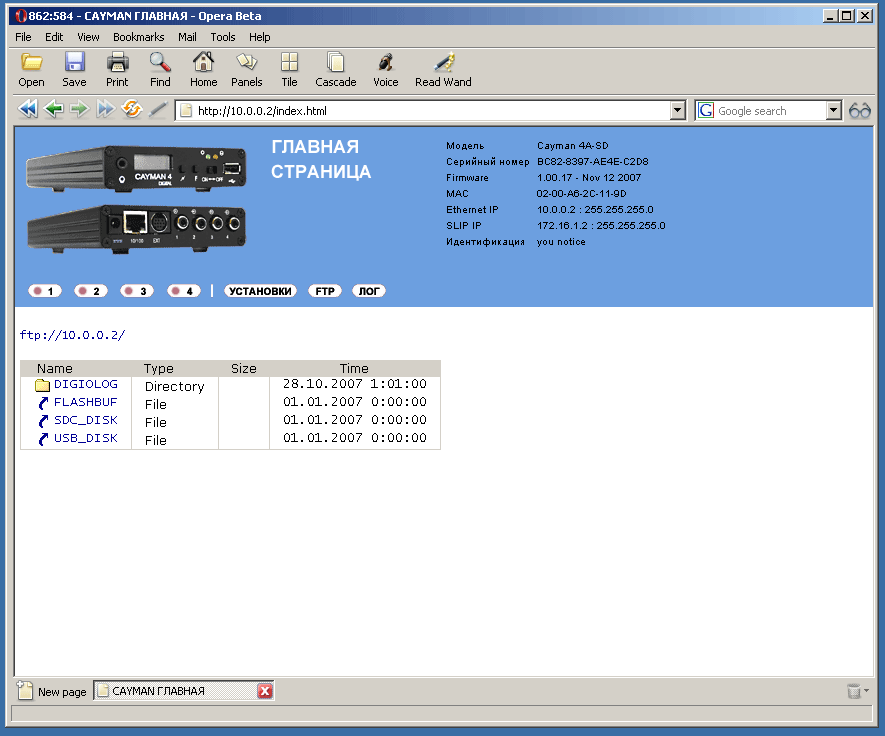Close the Opera window
Viewport: 885px width, 736px height.
point(865,16)
